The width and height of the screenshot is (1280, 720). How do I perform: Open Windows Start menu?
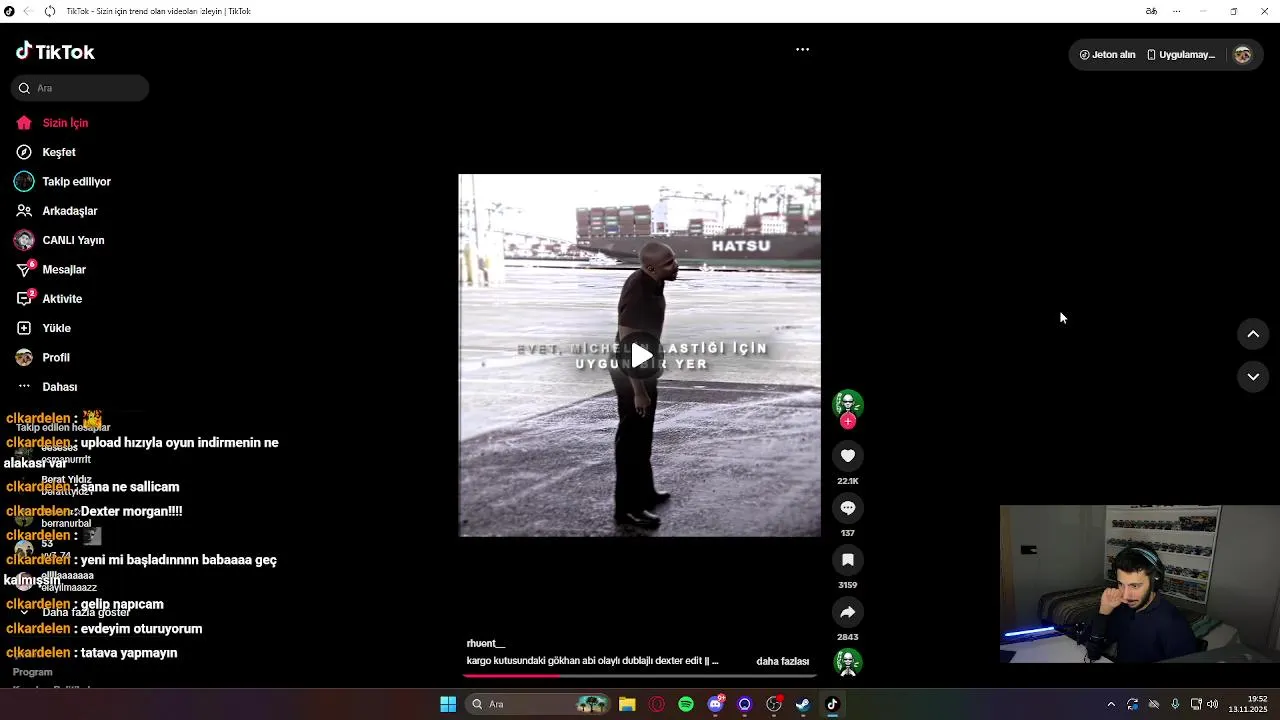click(x=448, y=704)
